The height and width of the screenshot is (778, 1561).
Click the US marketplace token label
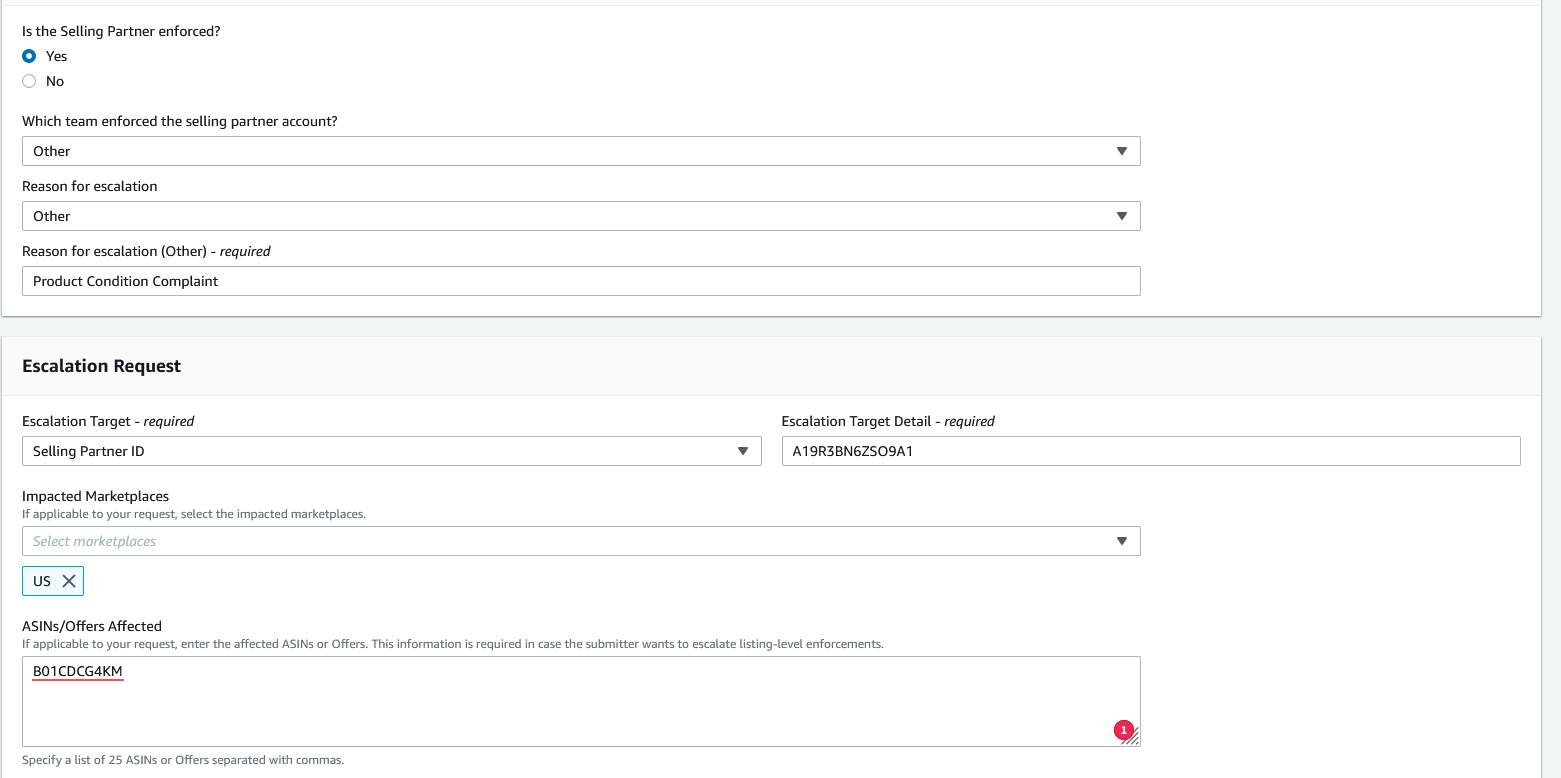(x=42, y=581)
